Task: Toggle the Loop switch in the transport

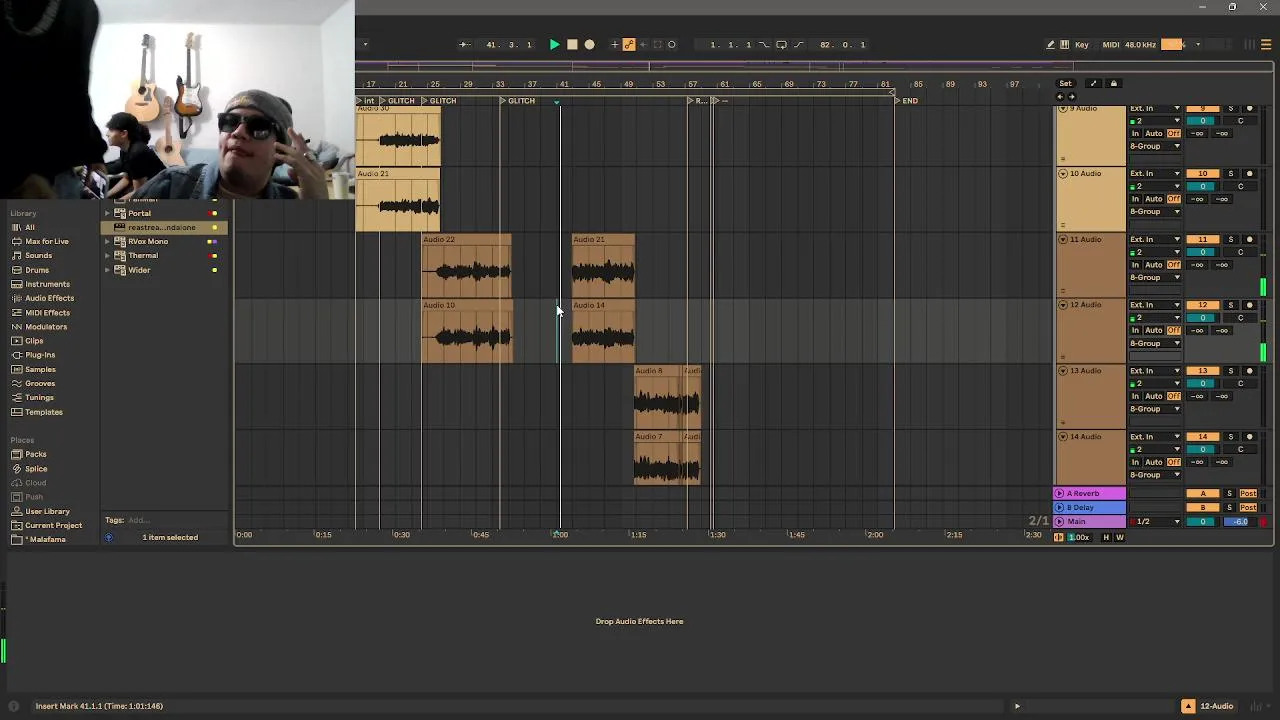Action: [782, 45]
